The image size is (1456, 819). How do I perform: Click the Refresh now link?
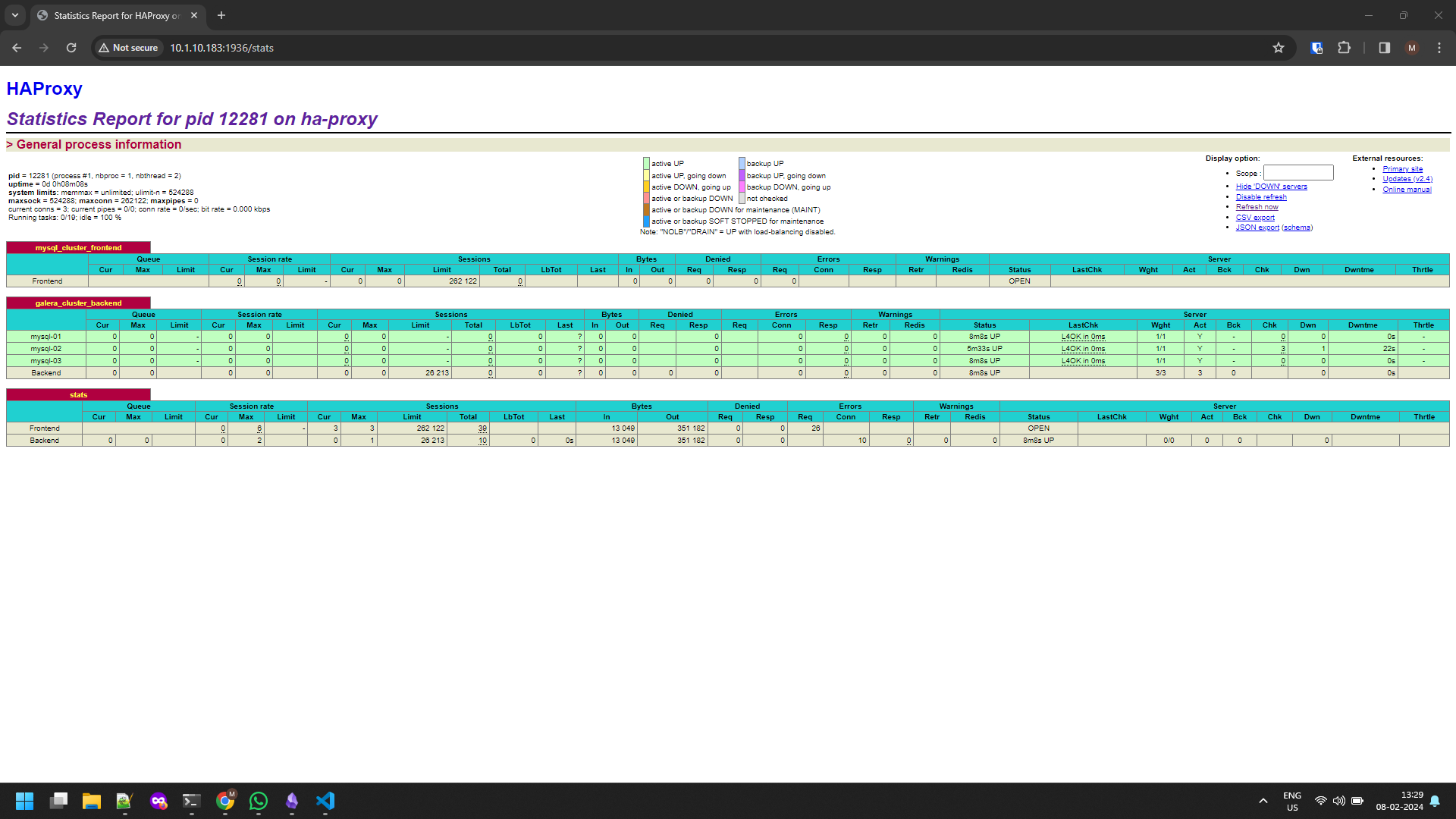tap(1257, 206)
